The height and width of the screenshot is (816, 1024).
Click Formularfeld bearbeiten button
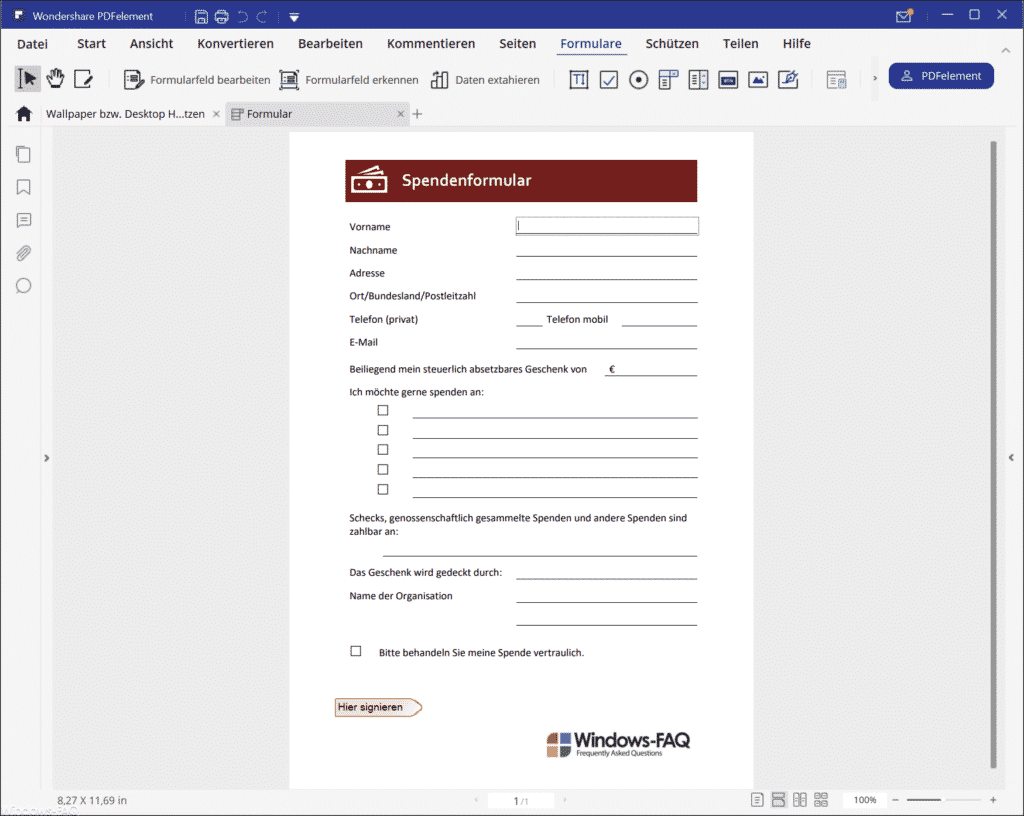click(197, 80)
